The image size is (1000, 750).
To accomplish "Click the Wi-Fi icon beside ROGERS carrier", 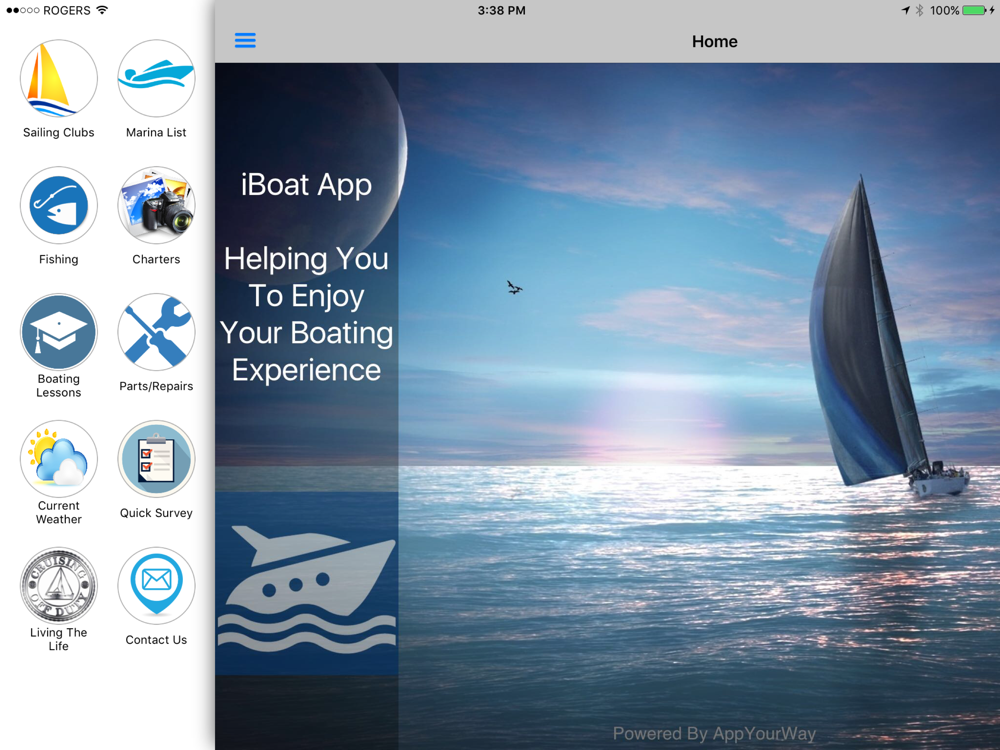I will click(x=102, y=10).
